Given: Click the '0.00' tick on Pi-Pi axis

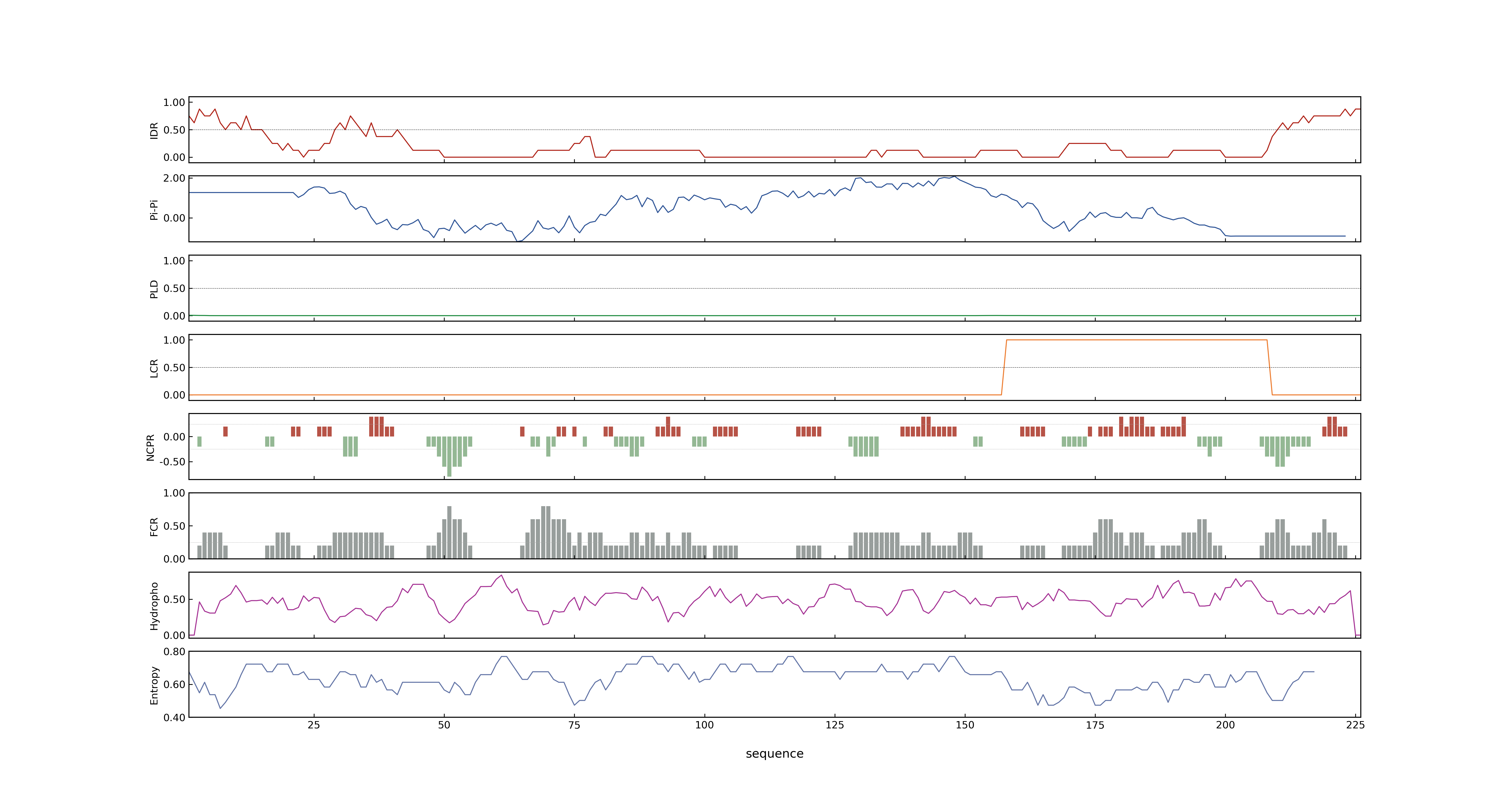Looking at the screenshot, I should coord(174,218).
